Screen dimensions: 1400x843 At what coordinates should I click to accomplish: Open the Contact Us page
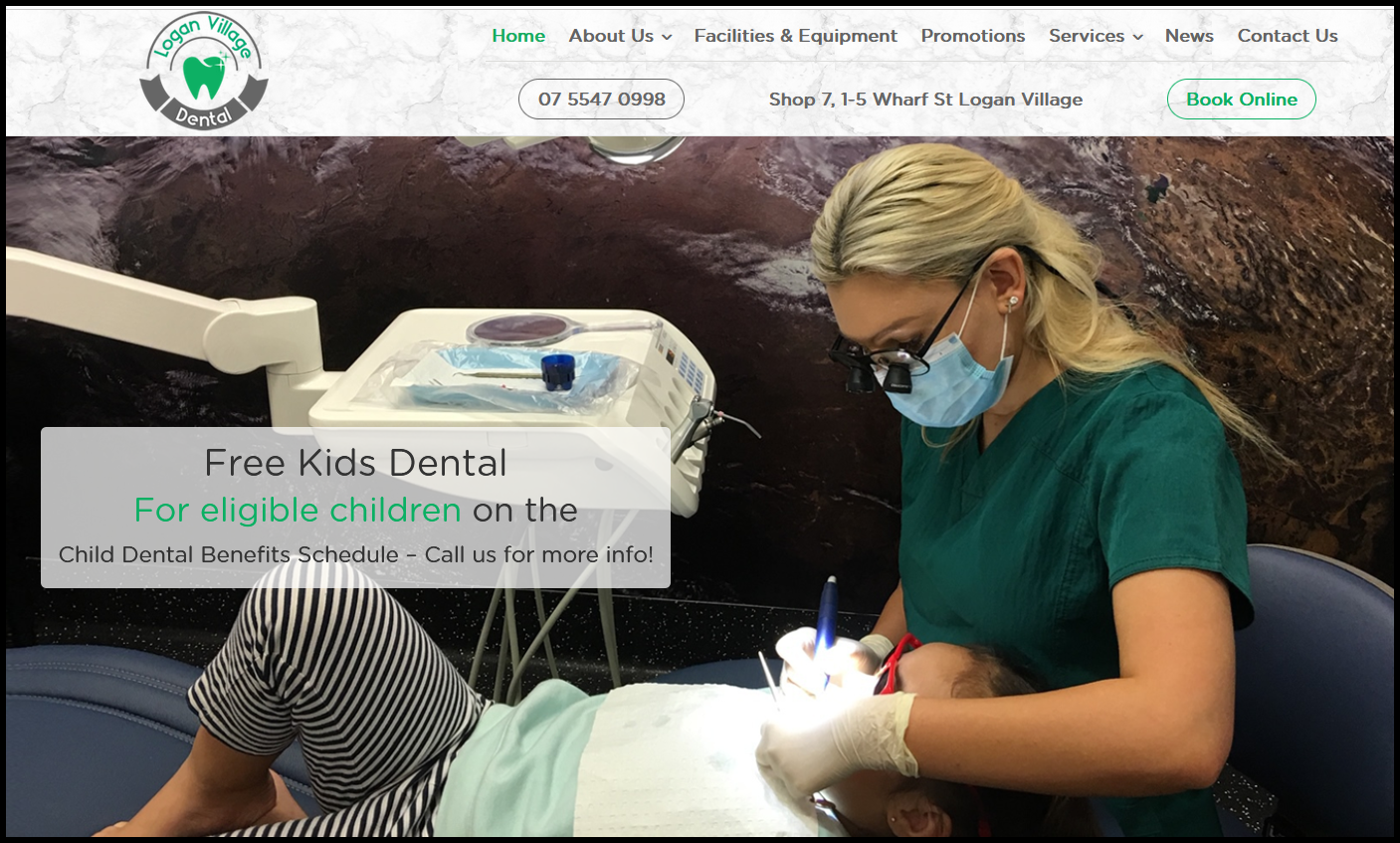coord(1288,36)
